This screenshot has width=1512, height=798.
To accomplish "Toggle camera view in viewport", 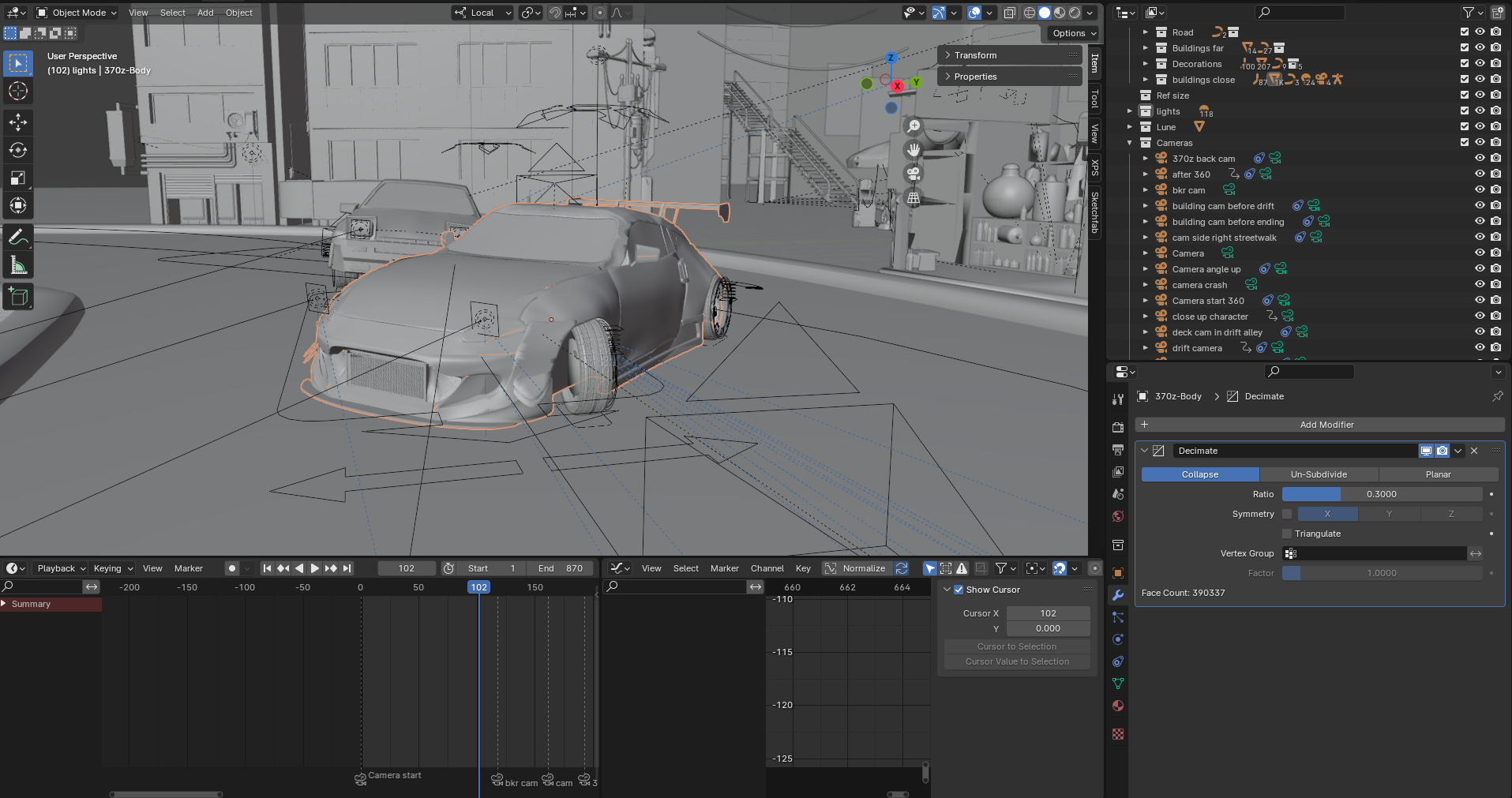I will coord(914,174).
